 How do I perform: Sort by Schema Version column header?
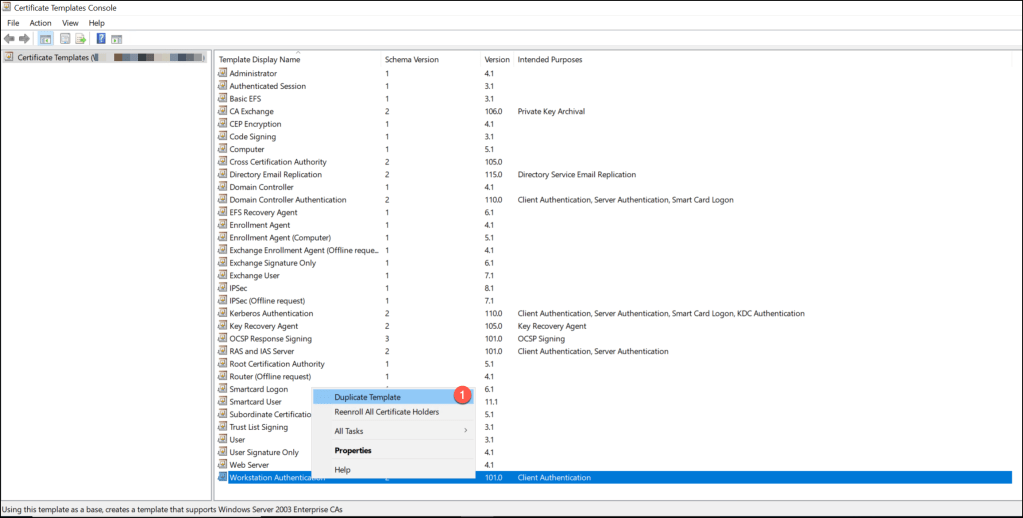tap(411, 60)
